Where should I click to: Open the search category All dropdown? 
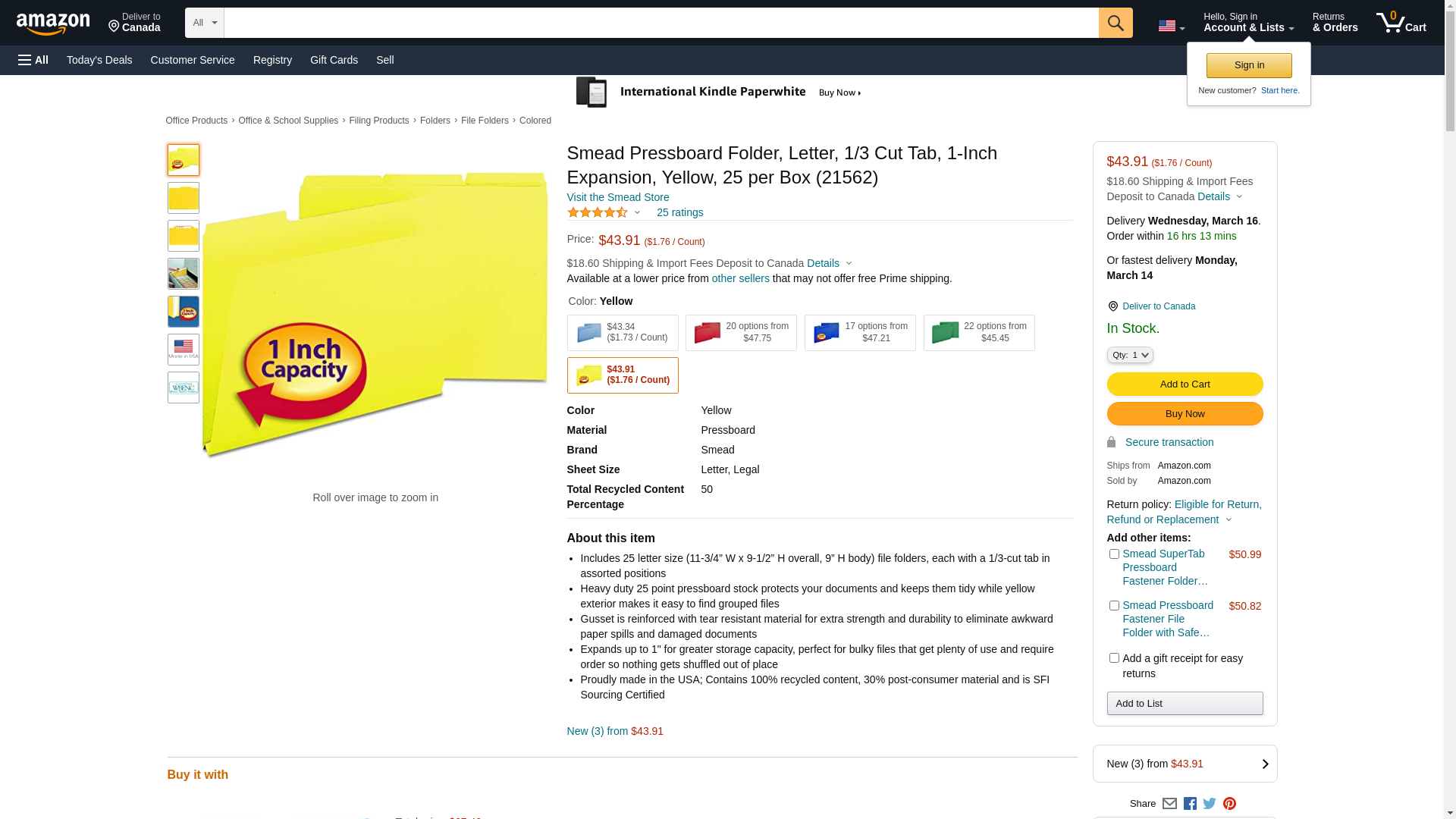pos(205,23)
